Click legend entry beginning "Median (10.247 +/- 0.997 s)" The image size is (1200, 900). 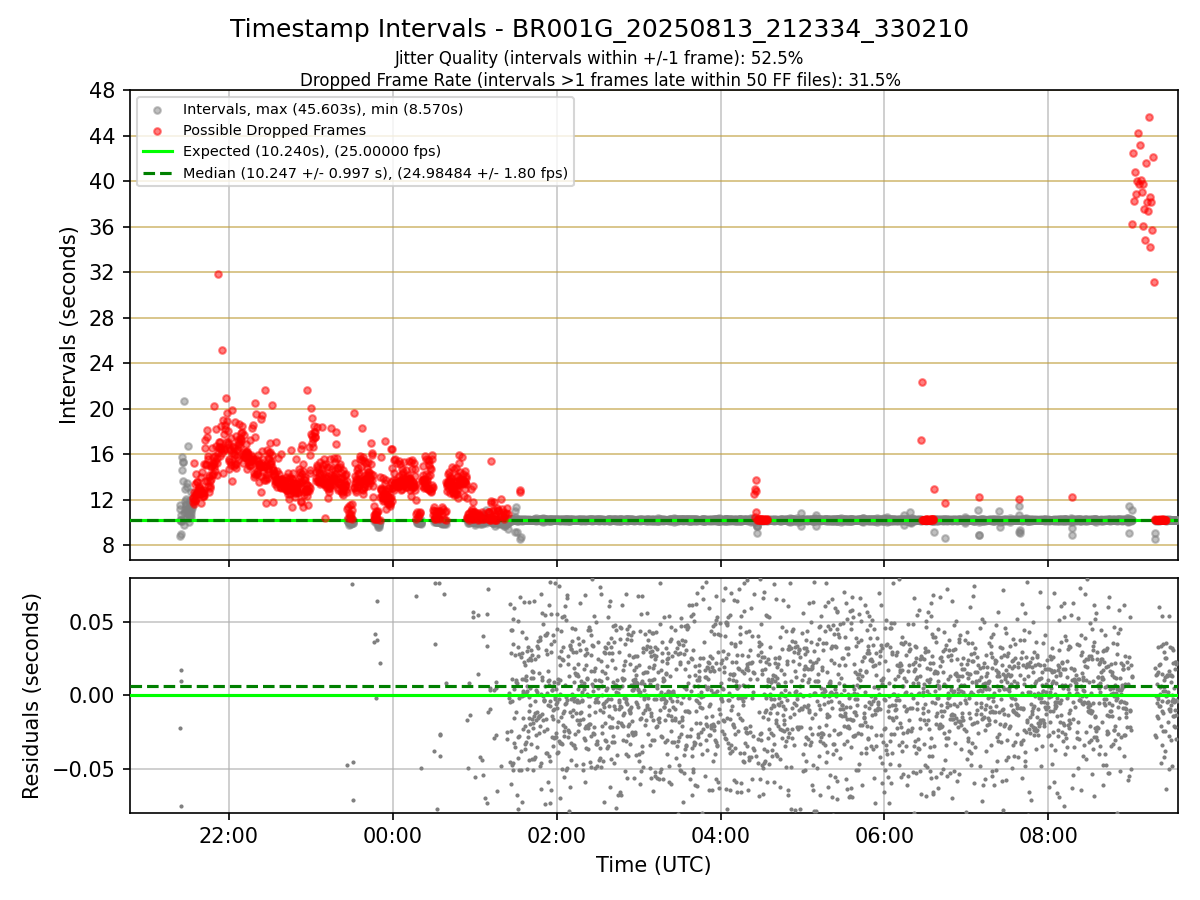[375, 173]
